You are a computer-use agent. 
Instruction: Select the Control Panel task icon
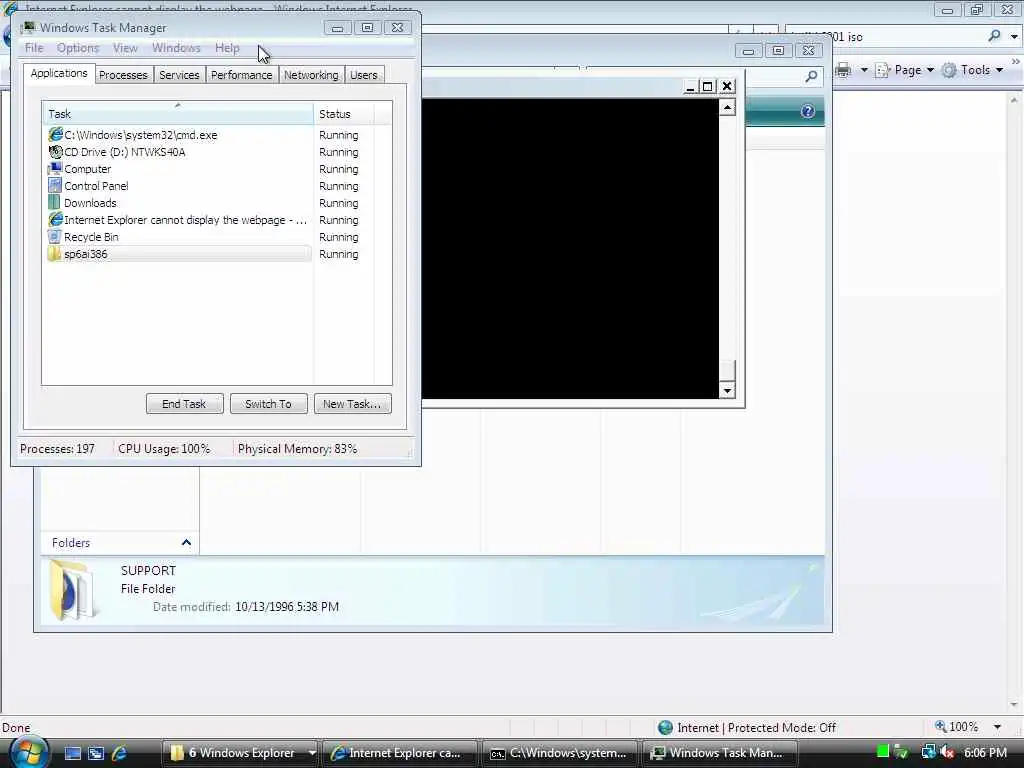point(56,185)
